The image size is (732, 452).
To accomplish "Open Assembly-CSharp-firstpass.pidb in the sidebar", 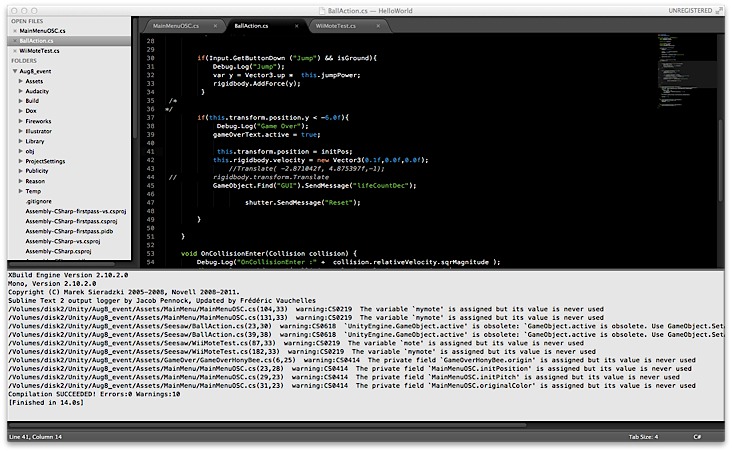I will coord(60,231).
